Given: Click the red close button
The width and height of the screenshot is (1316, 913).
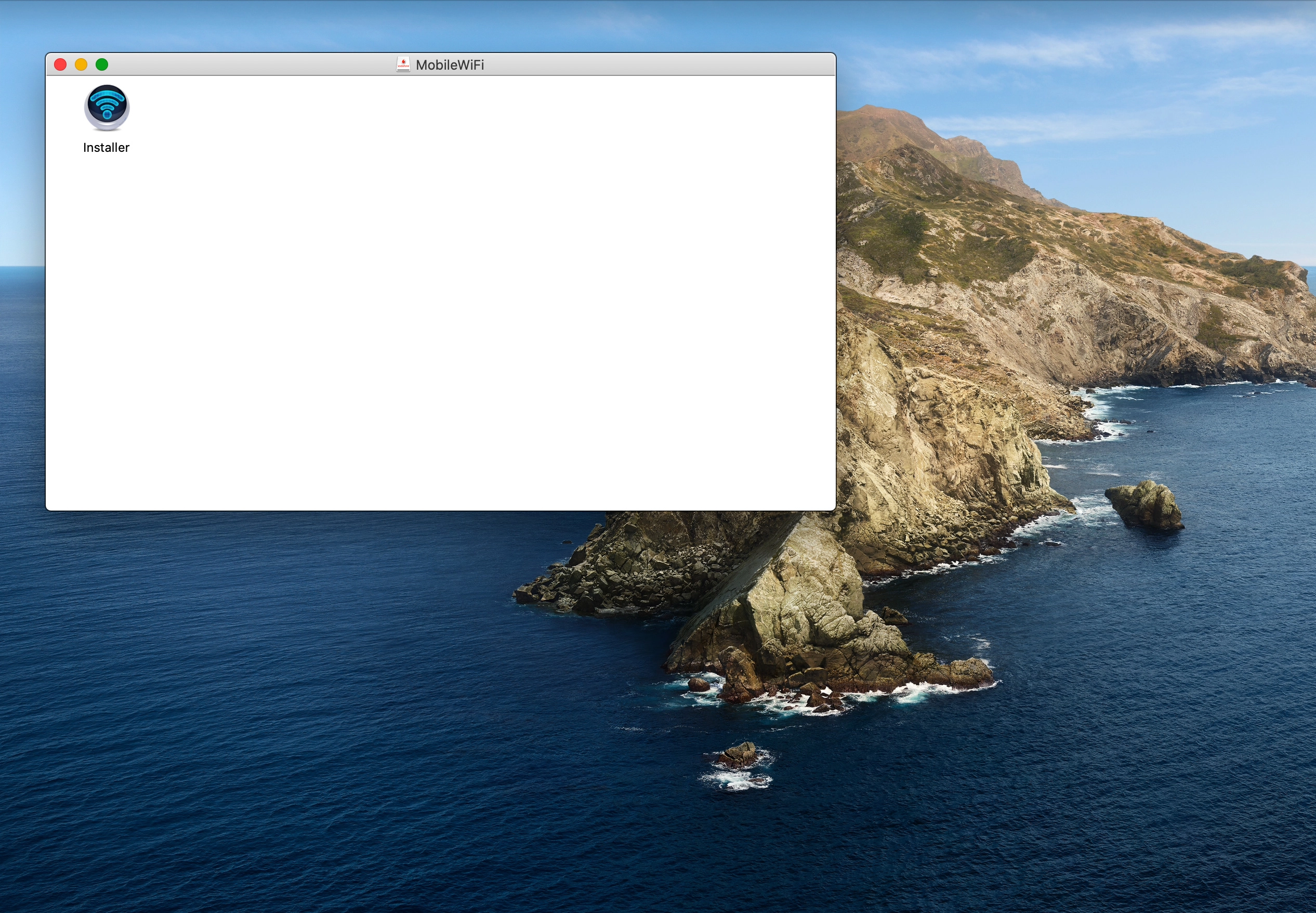Looking at the screenshot, I should (60, 64).
